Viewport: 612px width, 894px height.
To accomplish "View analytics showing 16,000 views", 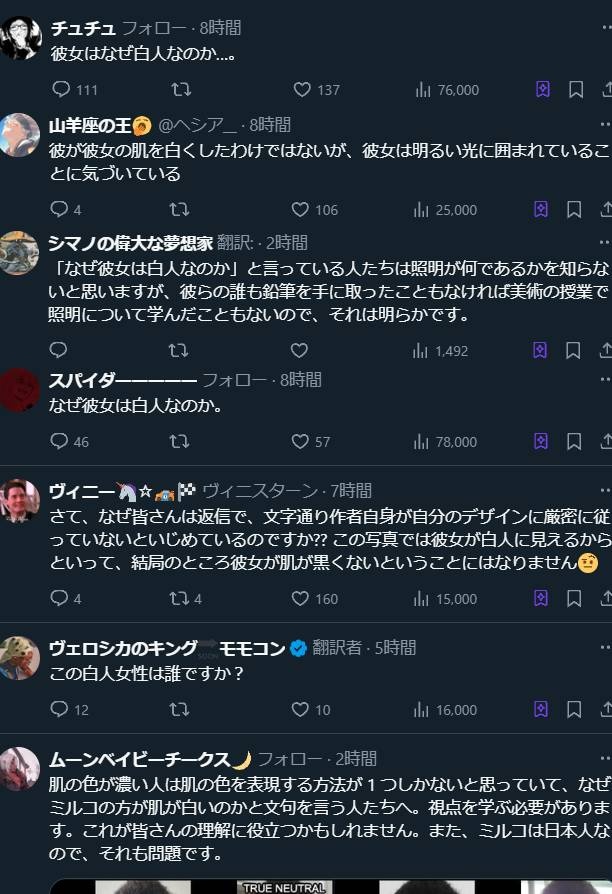I will click(x=445, y=710).
